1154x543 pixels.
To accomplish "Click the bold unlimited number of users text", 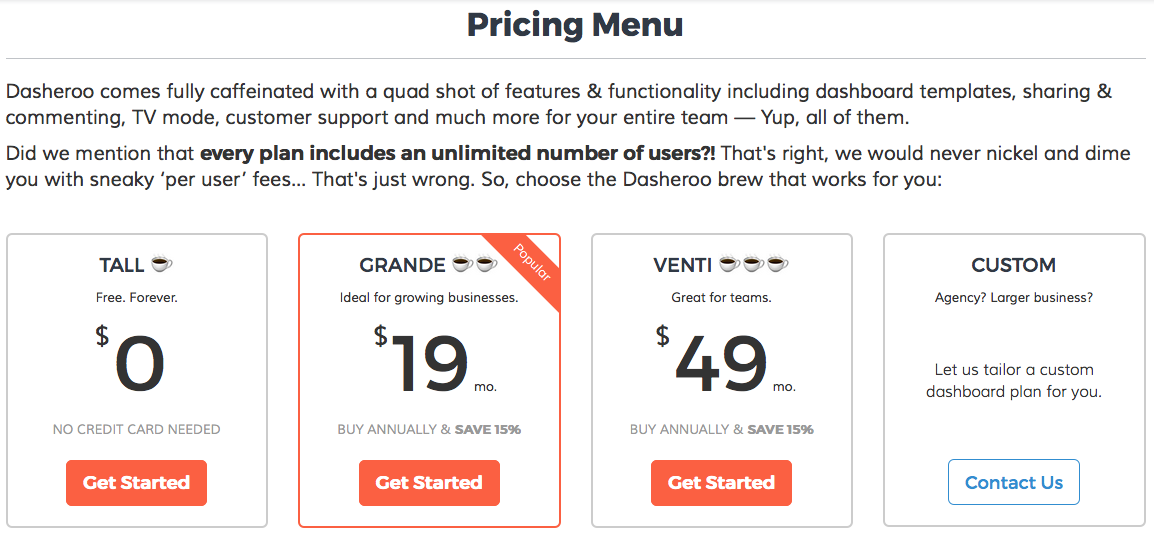I will (457, 154).
